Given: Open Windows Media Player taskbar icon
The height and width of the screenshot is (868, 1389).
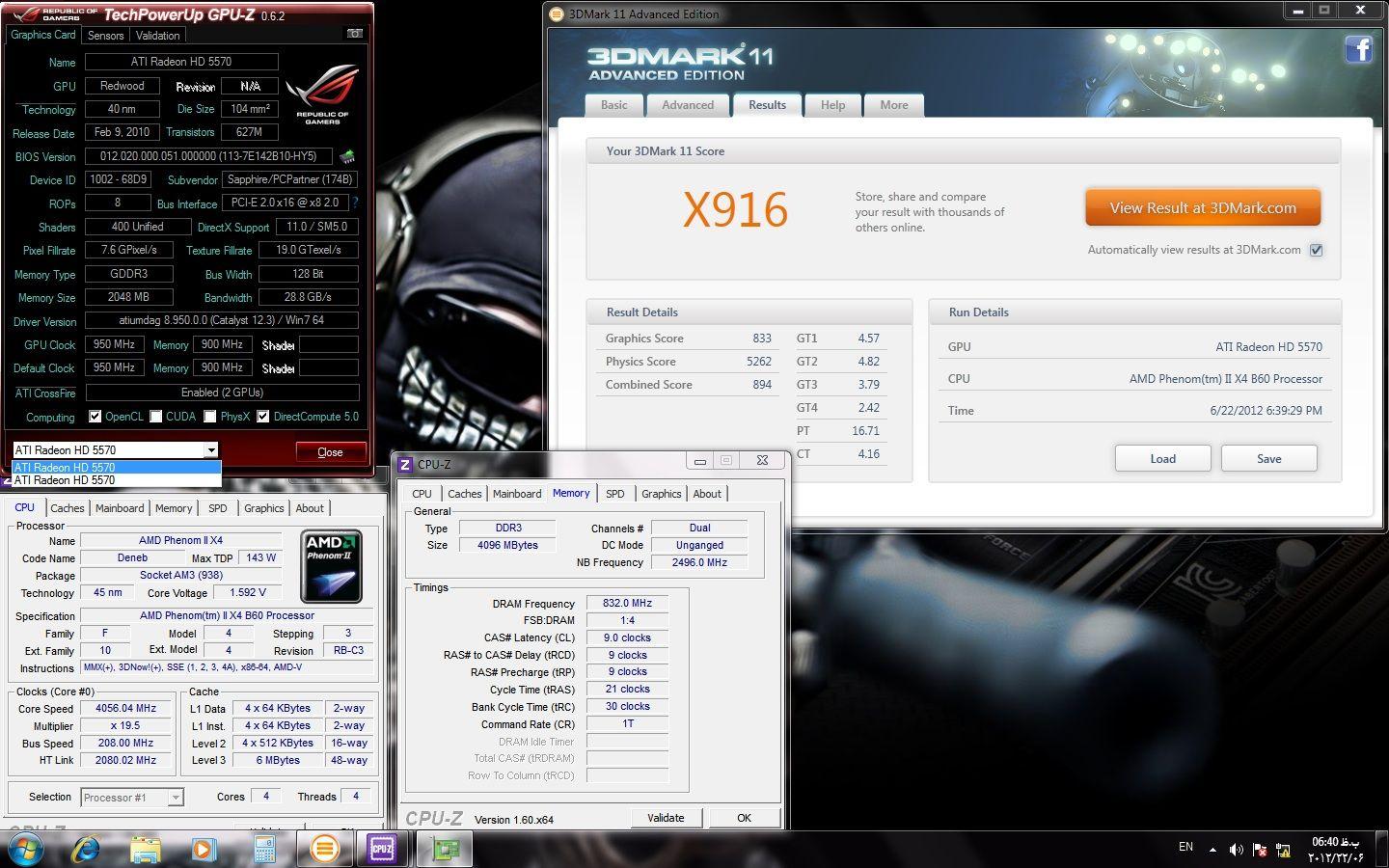Looking at the screenshot, I should 203,850.
